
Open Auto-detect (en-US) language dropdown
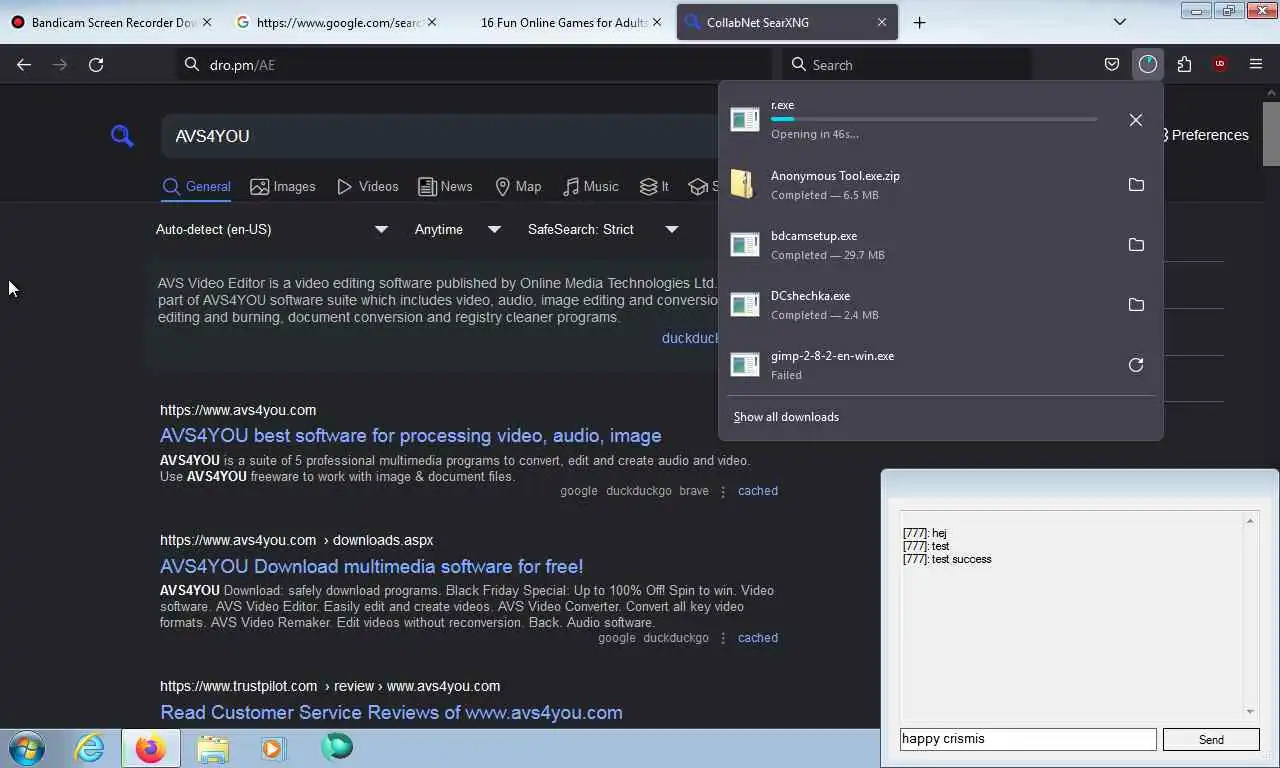272,229
